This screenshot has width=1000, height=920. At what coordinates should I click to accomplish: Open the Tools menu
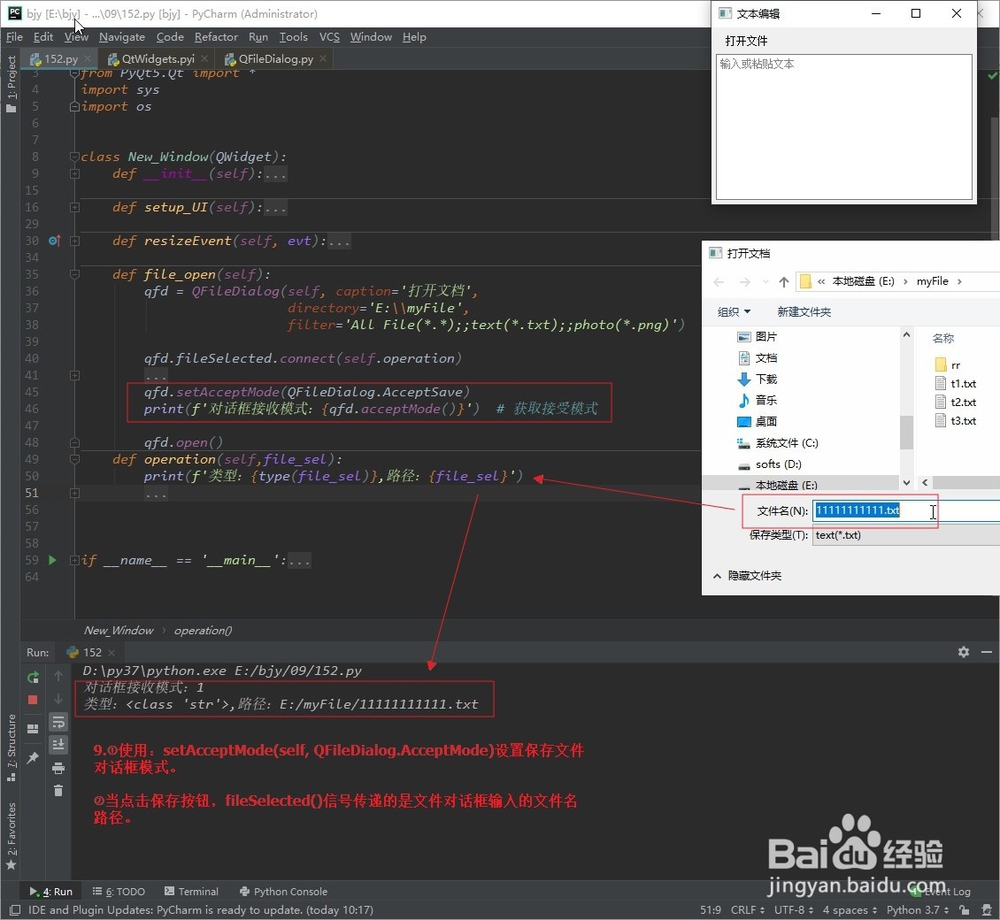(x=293, y=37)
